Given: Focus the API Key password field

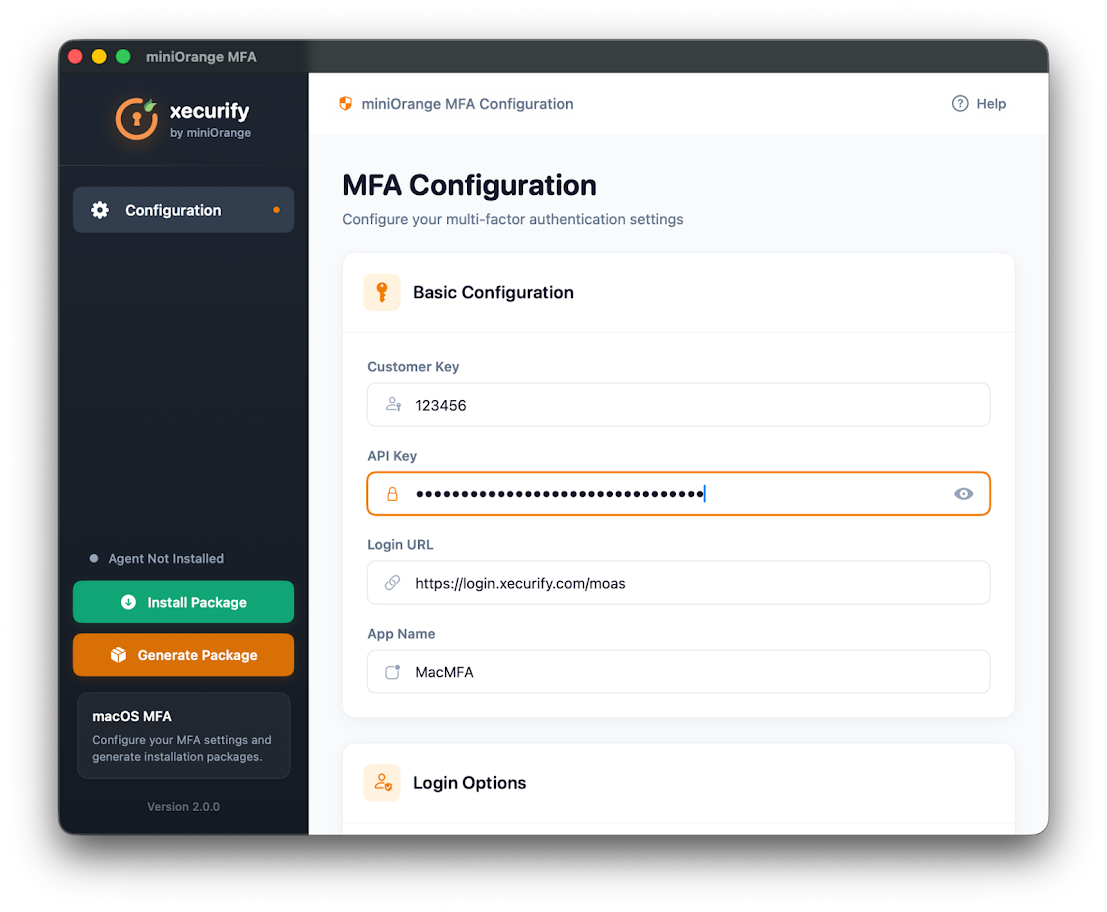Looking at the screenshot, I should (x=678, y=493).
